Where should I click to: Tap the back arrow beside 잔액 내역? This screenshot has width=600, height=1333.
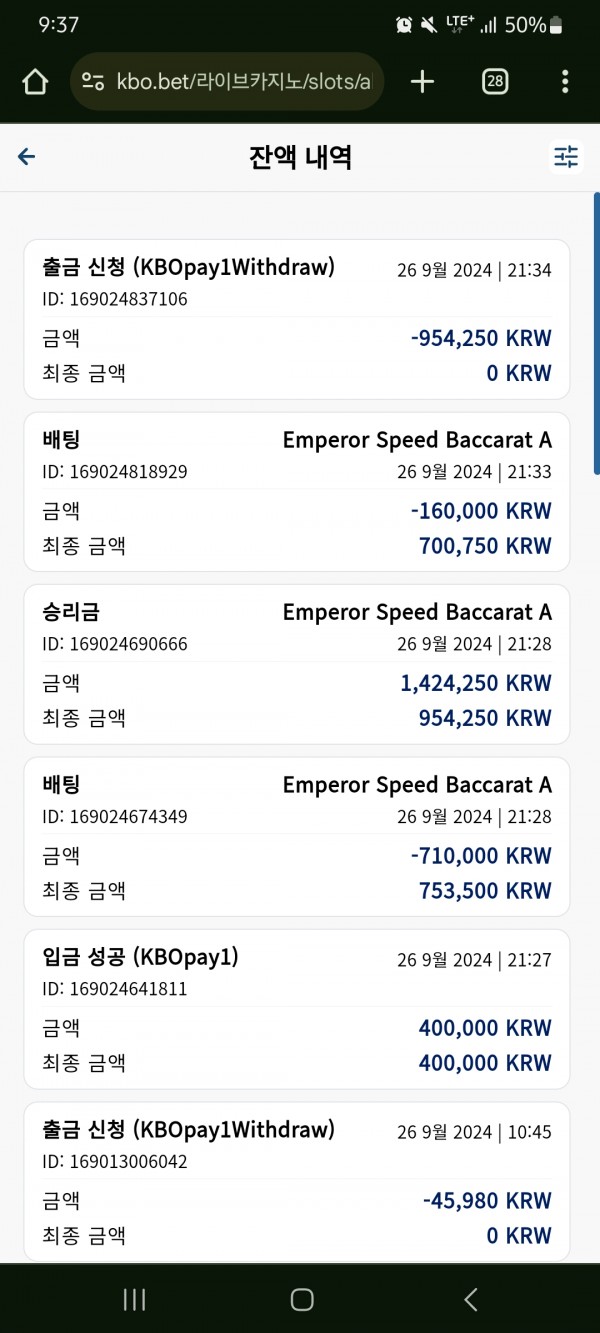point(27,156)
